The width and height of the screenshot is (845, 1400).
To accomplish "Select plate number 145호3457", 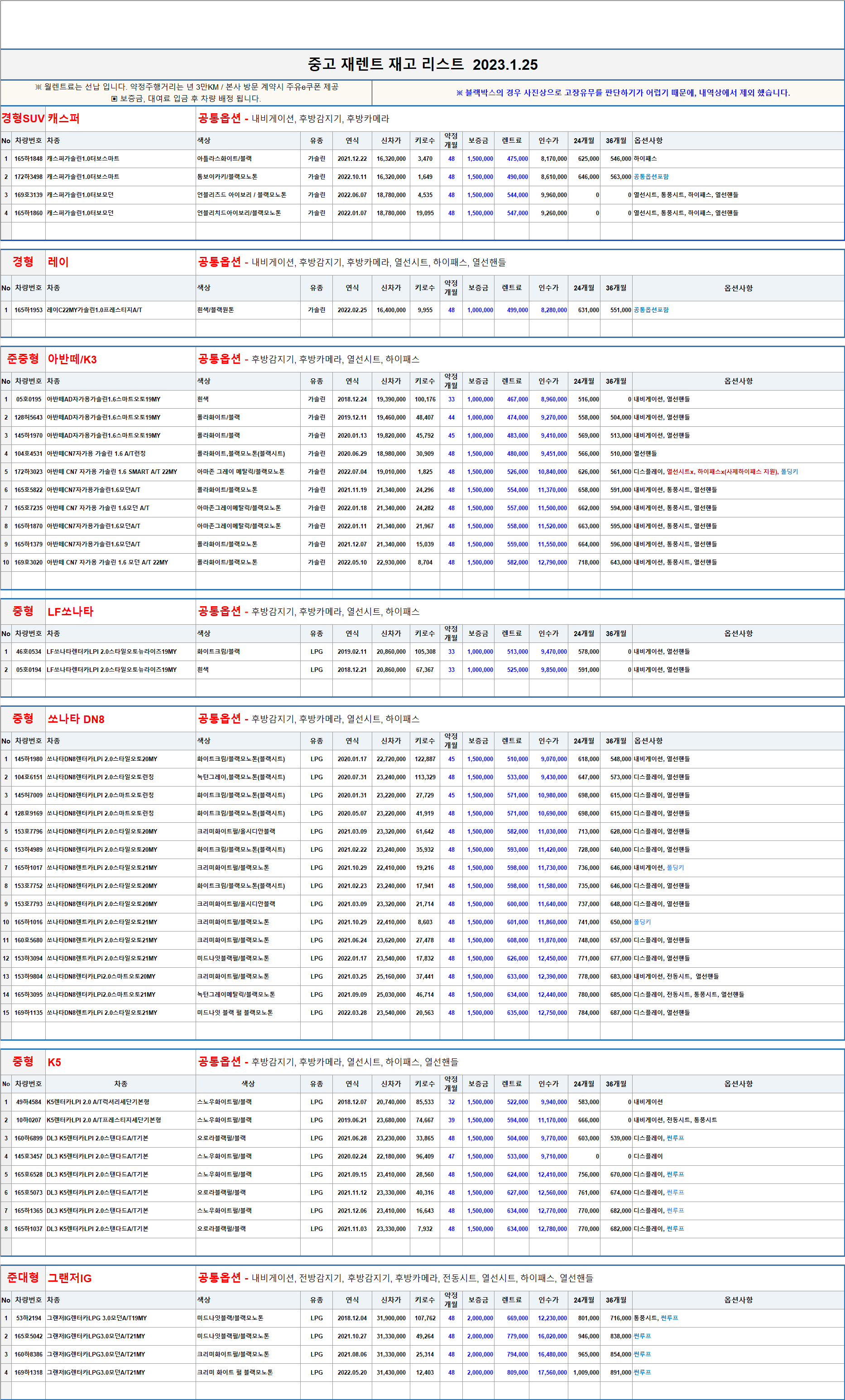I will point(29,1156).
